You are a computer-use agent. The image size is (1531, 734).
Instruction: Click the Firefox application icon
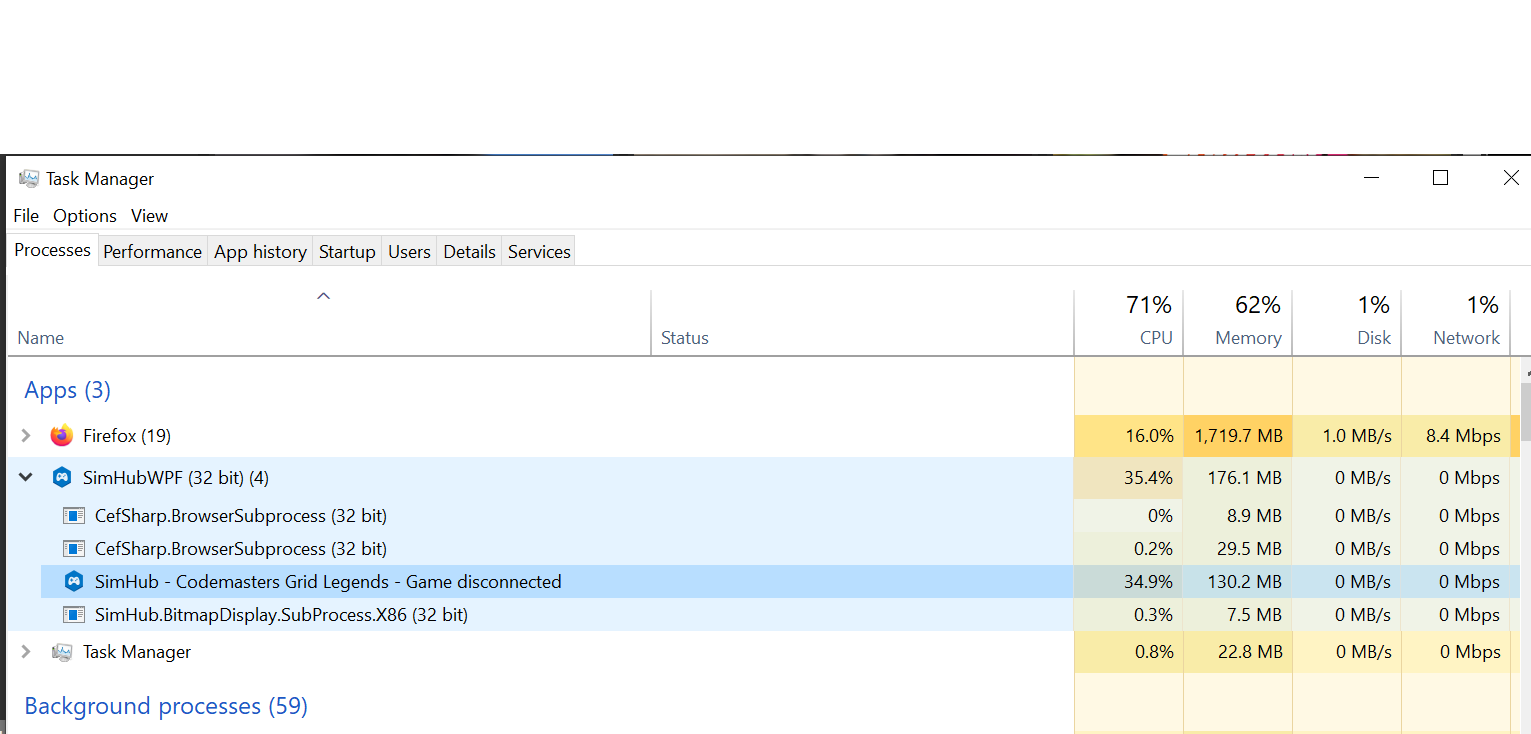(x=60, y=435)
